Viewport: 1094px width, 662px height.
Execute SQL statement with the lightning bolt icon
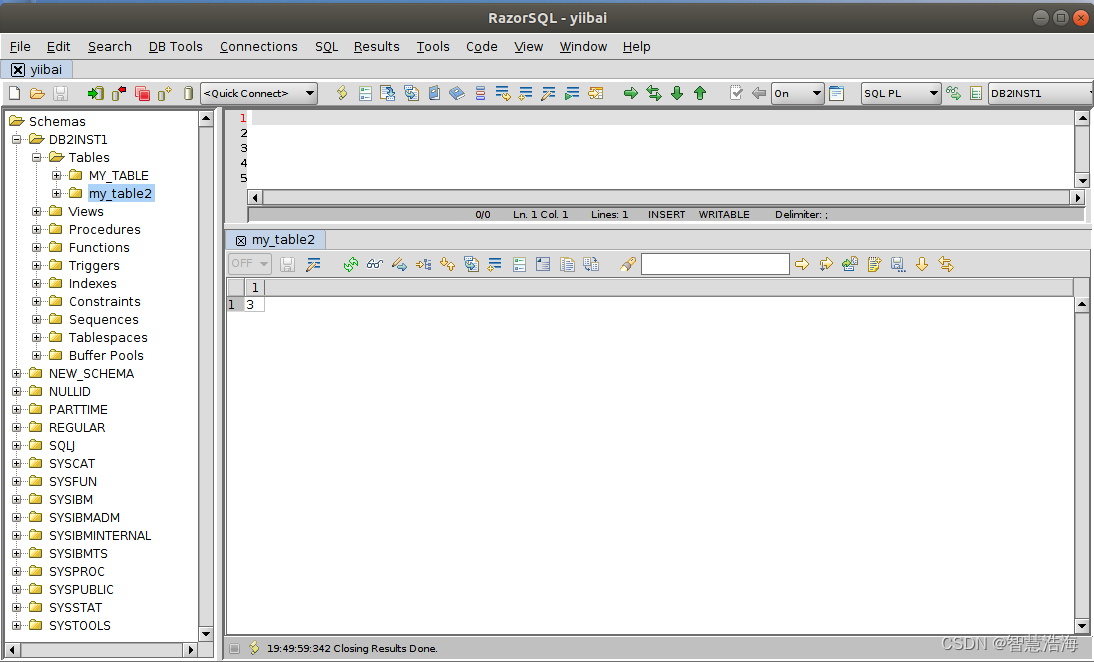[341, 93]
